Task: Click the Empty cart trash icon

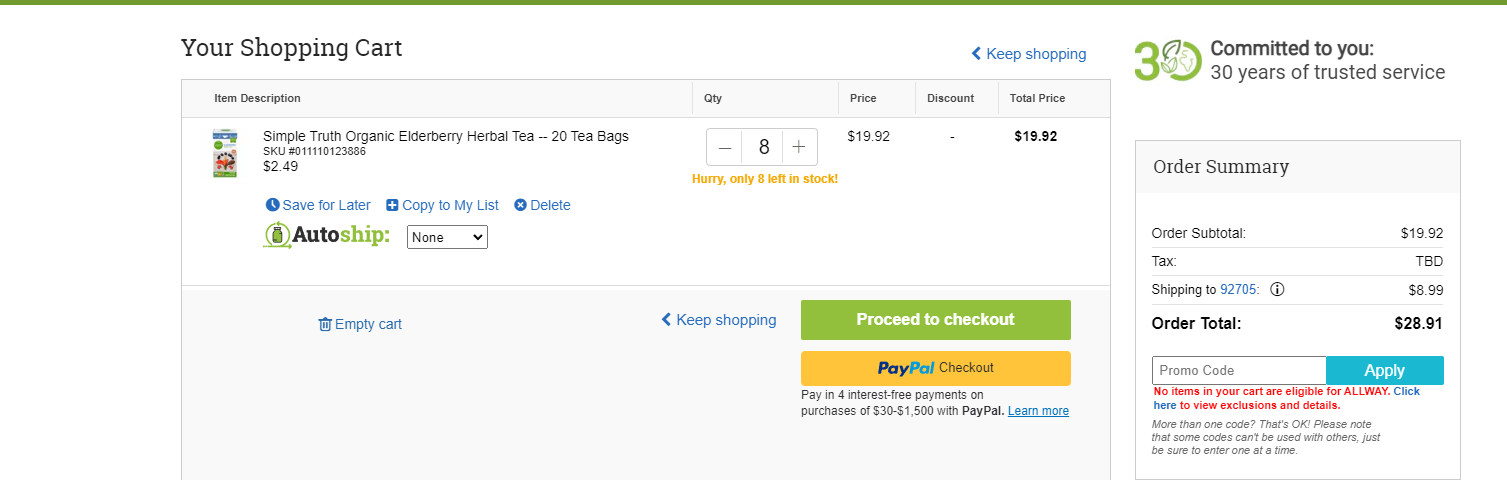Action: 325,324
